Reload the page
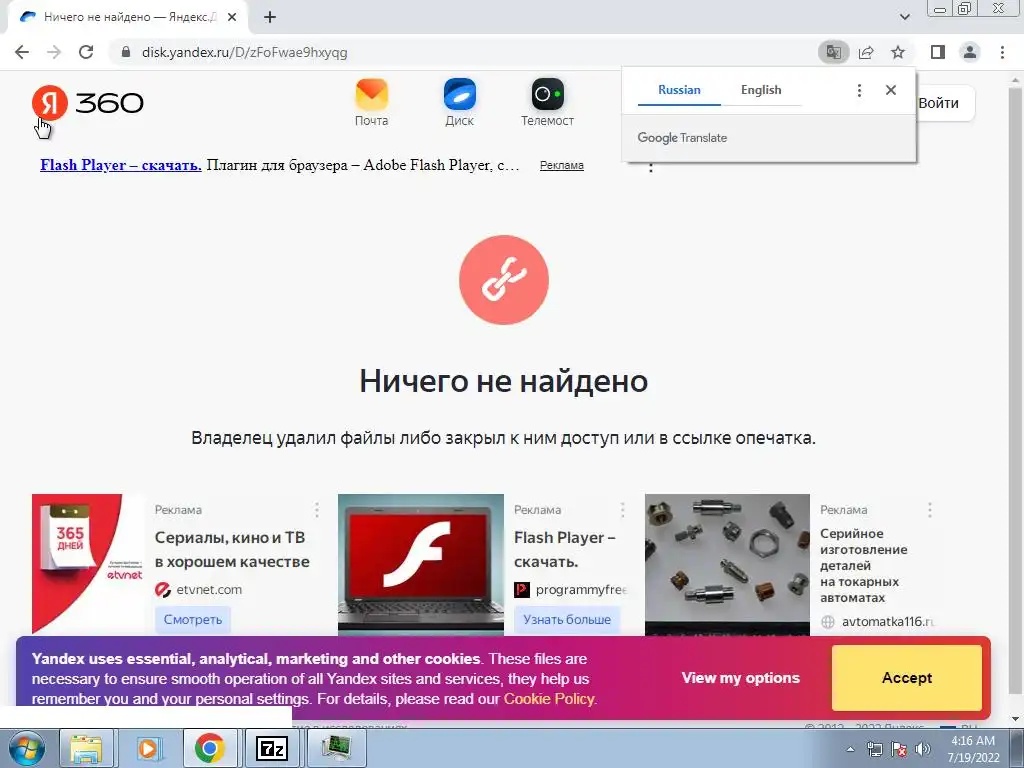This screenshot has height=768, width=1024. pyautogui.click(x=86, y=52)
